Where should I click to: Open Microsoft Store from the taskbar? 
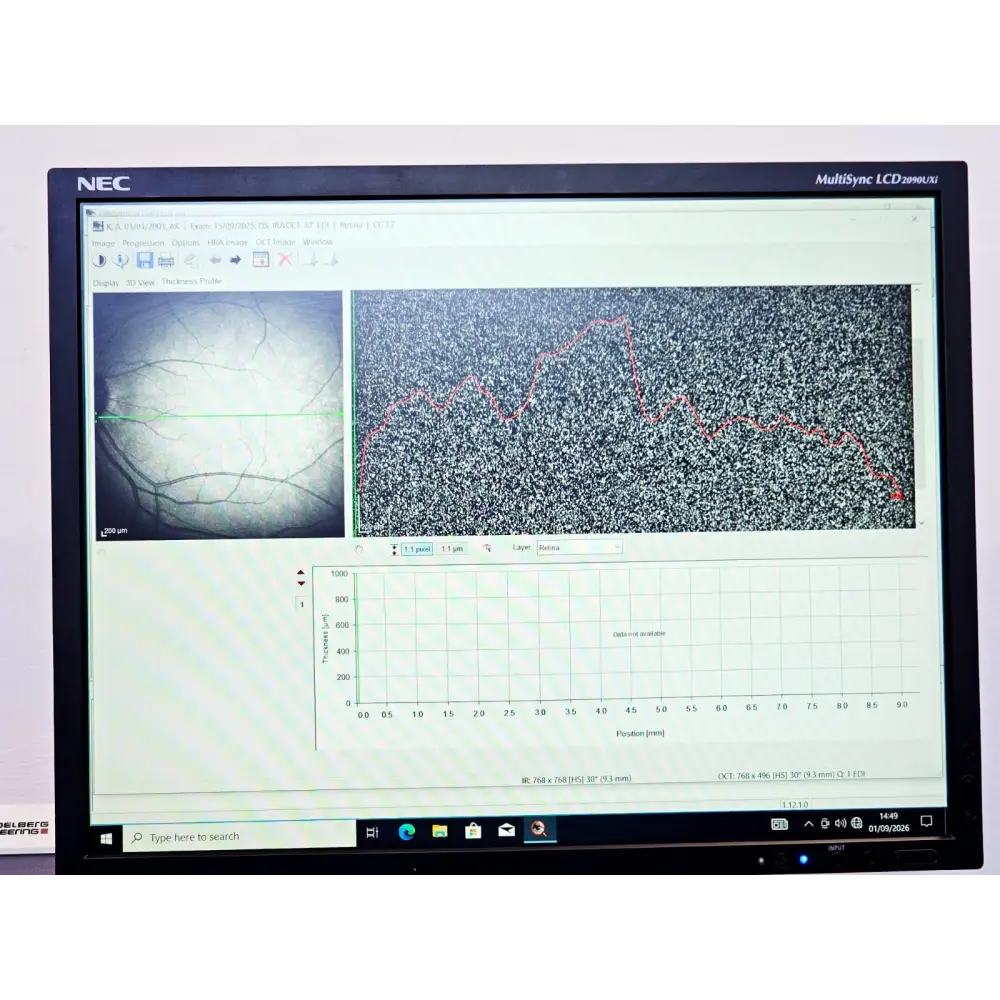click(x=473, y=830)
